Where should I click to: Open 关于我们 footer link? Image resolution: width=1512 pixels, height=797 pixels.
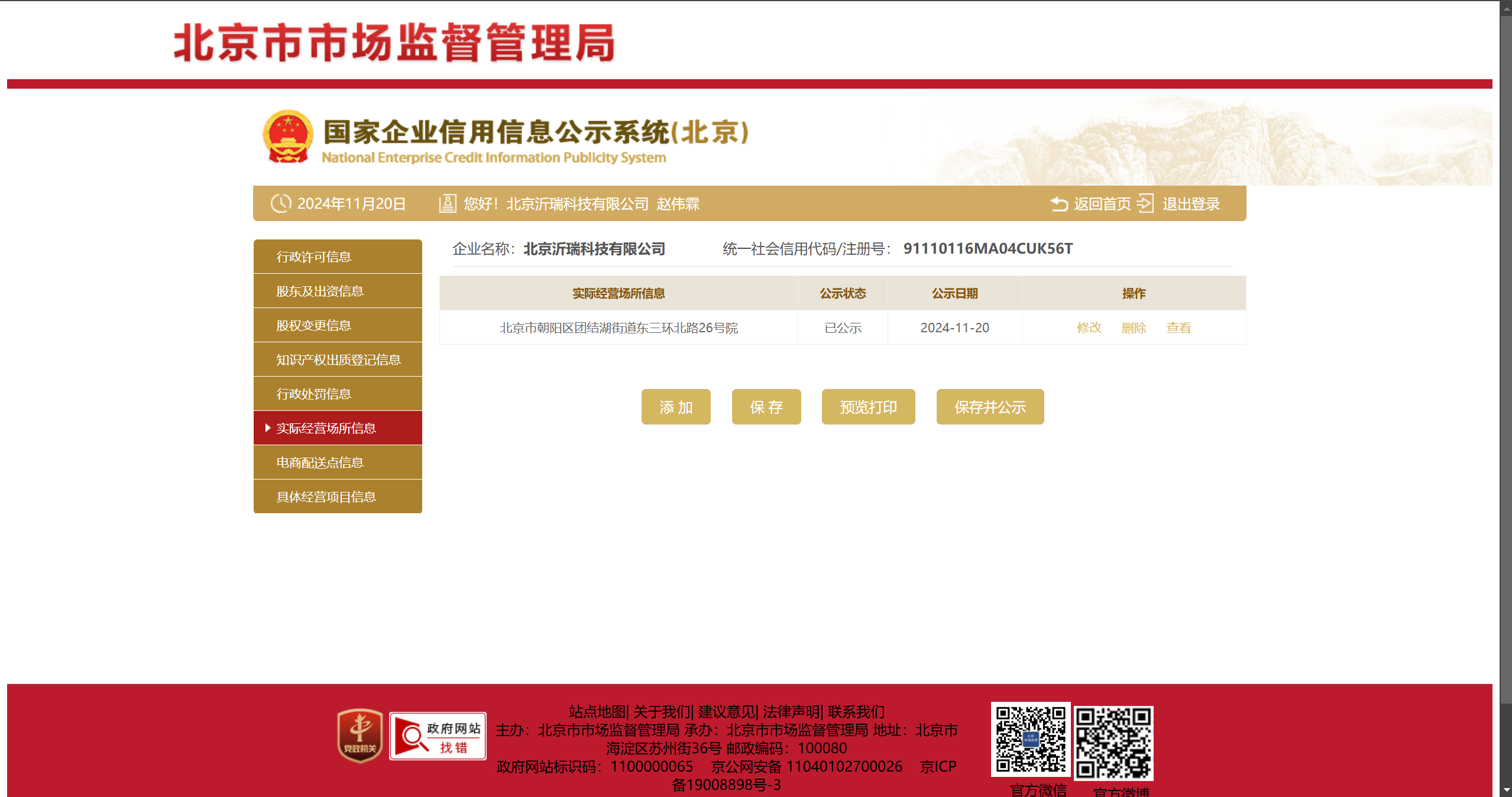(662, 712)
